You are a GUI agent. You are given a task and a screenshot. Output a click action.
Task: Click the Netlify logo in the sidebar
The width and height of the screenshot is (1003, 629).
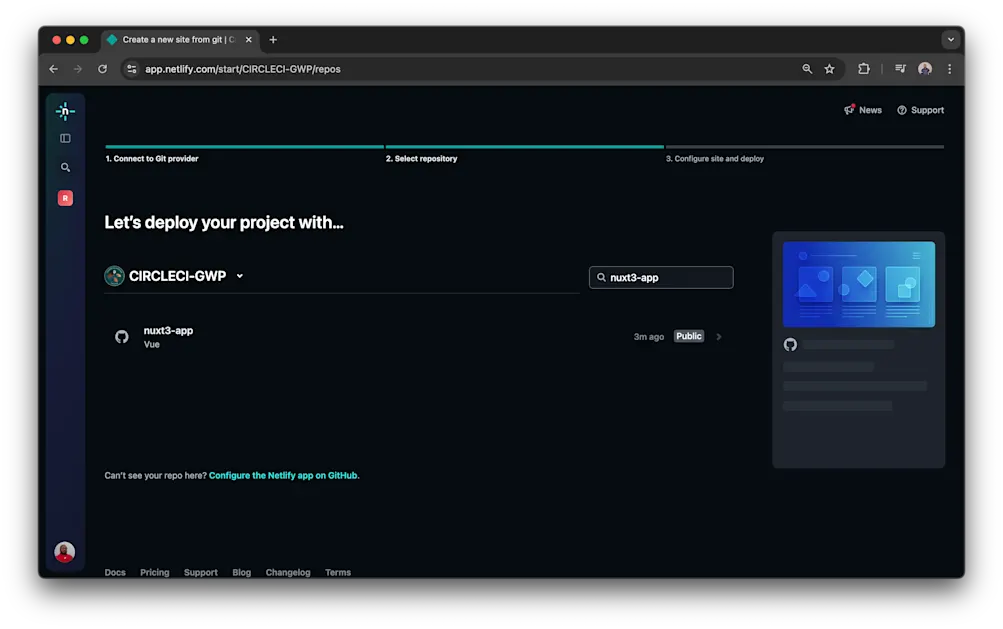pyautogui.click(x=64, y=111)
